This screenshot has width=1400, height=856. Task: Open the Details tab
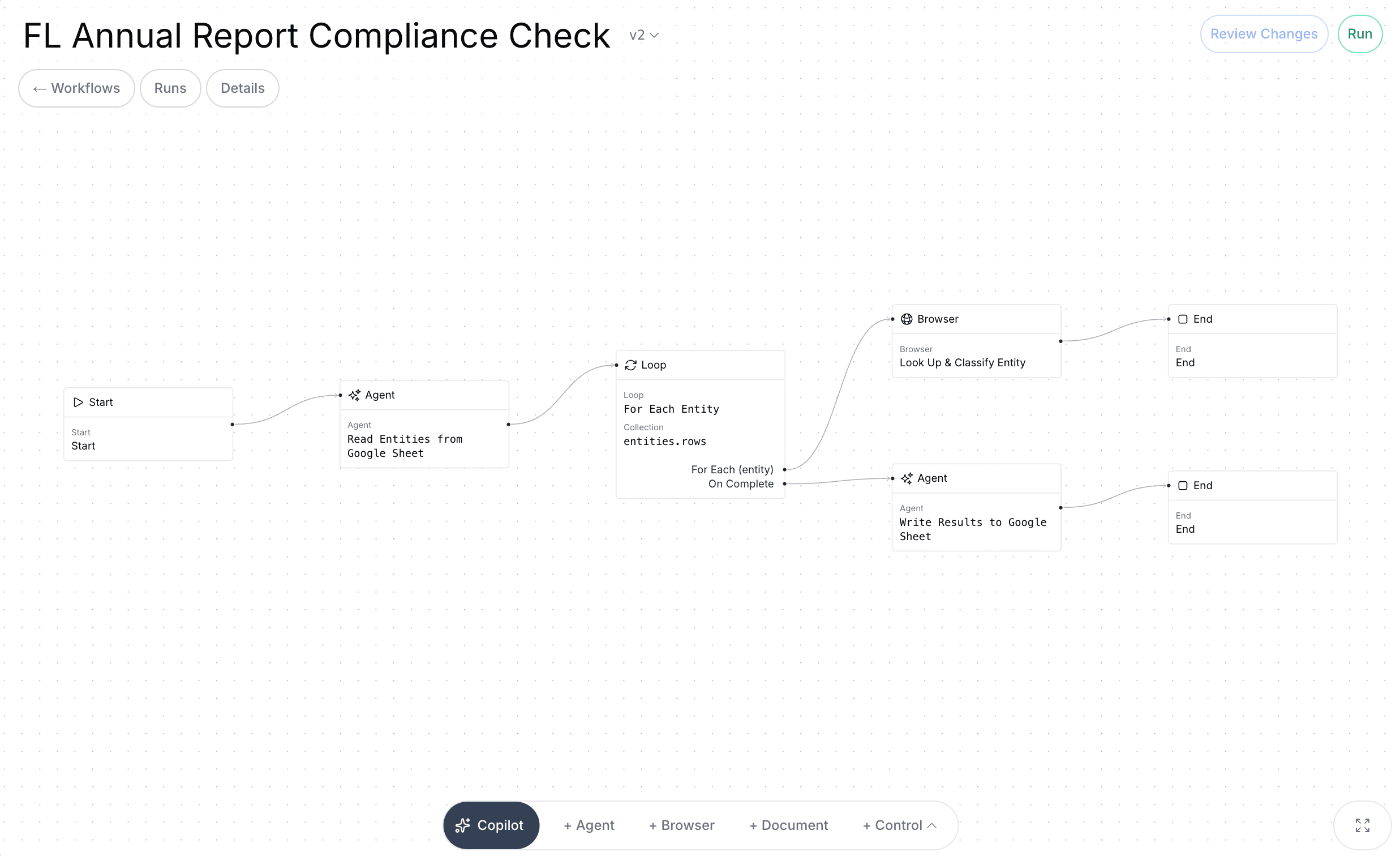pos(242,88)
